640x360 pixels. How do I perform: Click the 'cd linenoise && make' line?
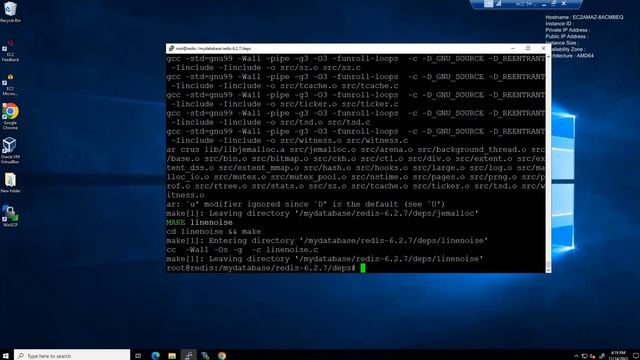pos(213,231)
